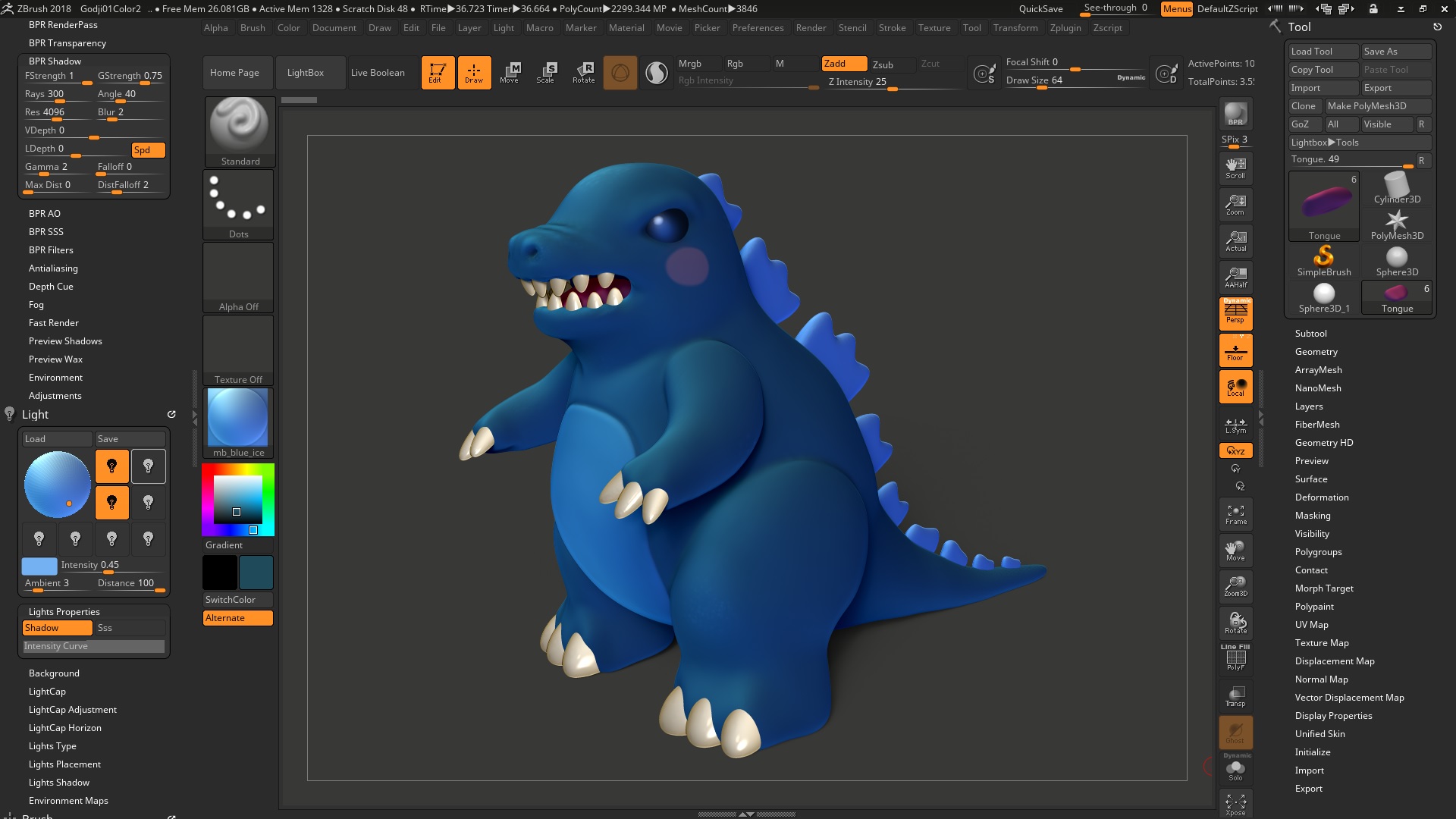
Task: Click the PolyF line fill icon
Action: [1235, 657]
